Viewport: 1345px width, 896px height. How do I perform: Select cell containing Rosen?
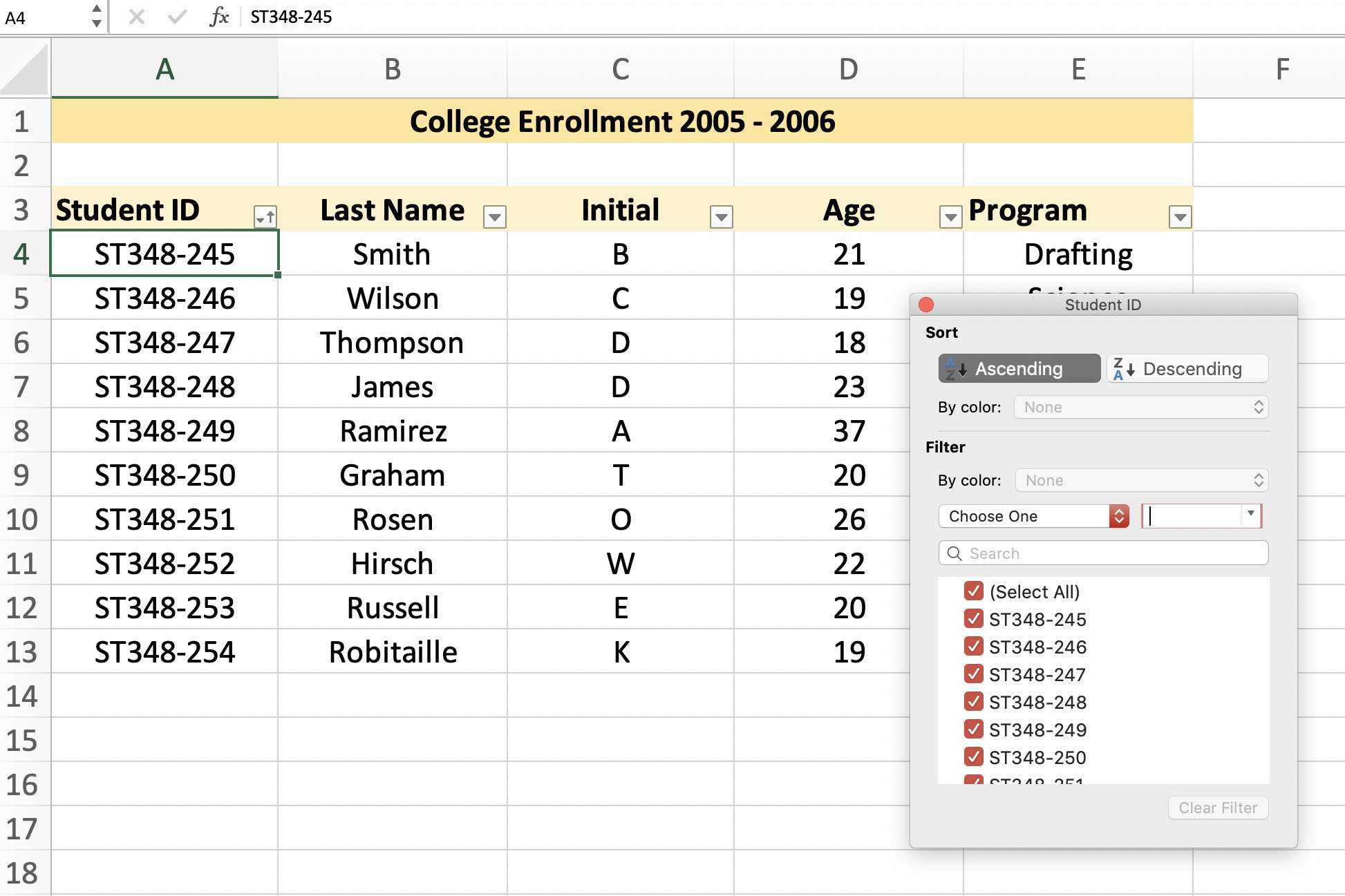[393, 519]
